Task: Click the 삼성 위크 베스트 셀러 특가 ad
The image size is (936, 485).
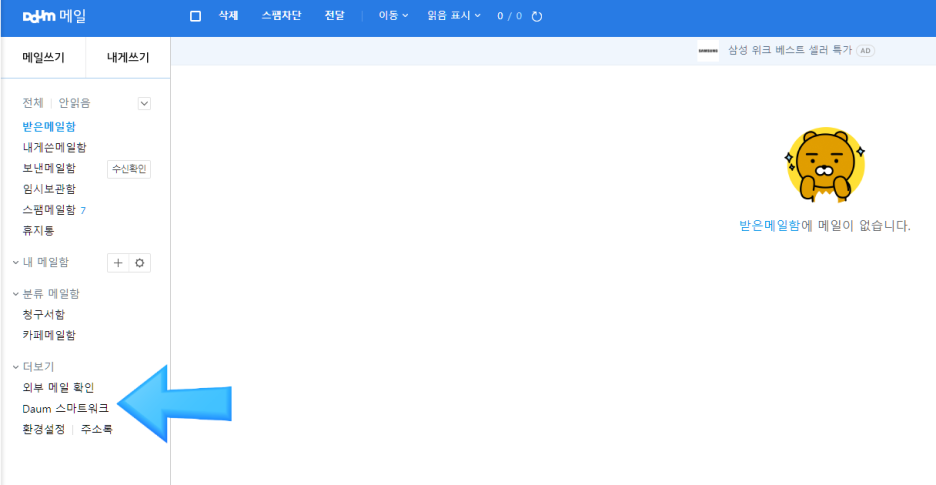Action: click(x=790, y=51)
